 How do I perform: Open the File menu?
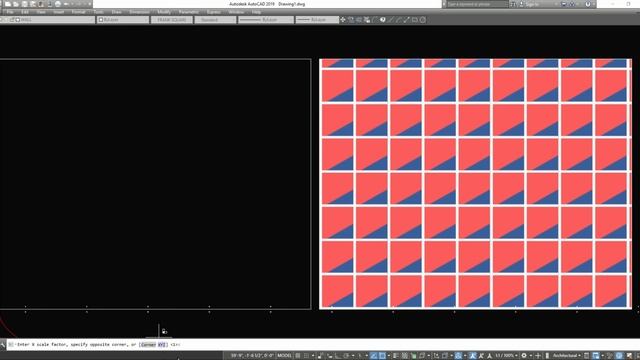coord(10,12)
